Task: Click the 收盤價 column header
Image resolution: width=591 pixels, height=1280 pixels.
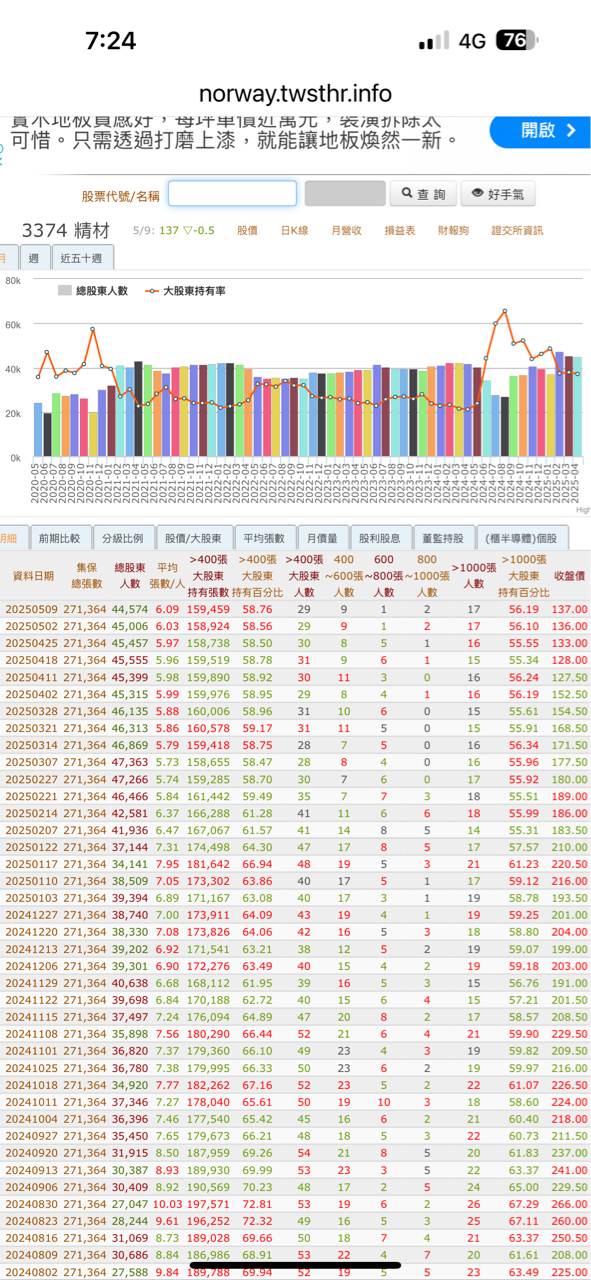Action: point(569,576)
